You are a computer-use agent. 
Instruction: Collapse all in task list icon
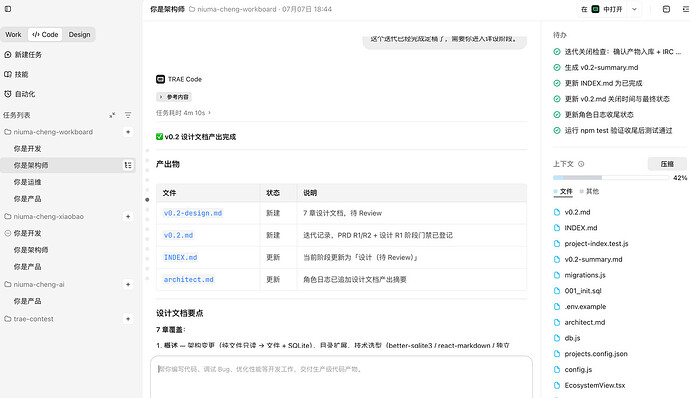pyautogui.click(x=112, y=115)
